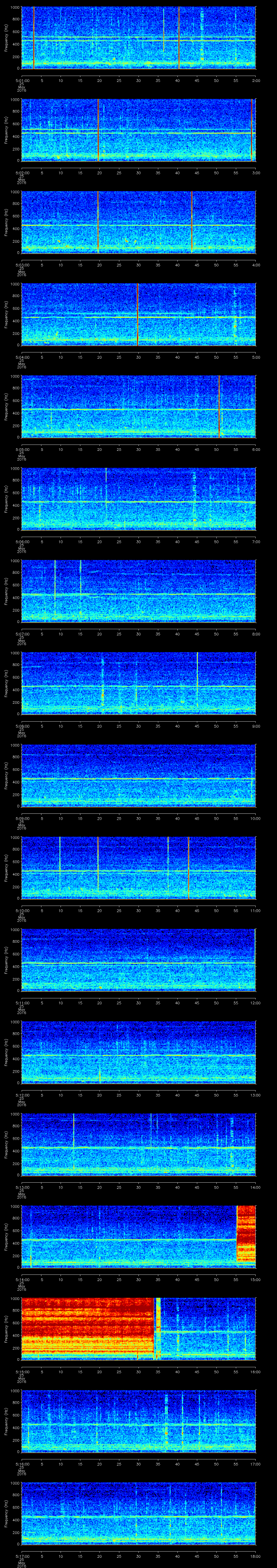This screenshot has height=1568, width=277.
Task: Click the '5:10:00' start time label
Action: coord(22,910)
